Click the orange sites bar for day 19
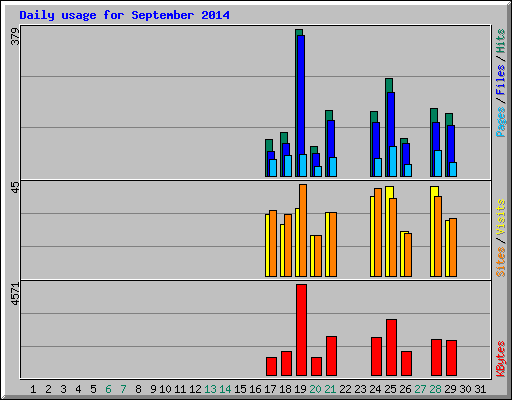Screen dimensions: 512x400 (x=303, y=230)
